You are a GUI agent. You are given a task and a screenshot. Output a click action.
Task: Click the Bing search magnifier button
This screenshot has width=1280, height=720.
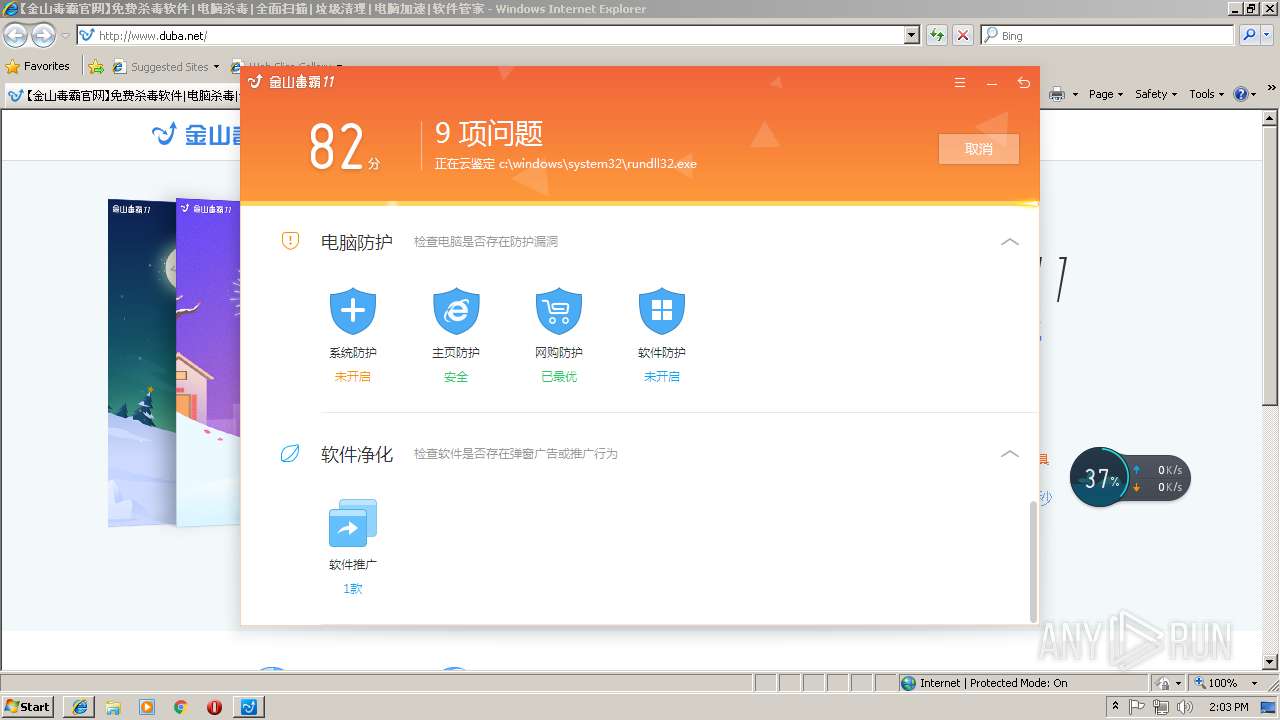[x=1249, y=35]
